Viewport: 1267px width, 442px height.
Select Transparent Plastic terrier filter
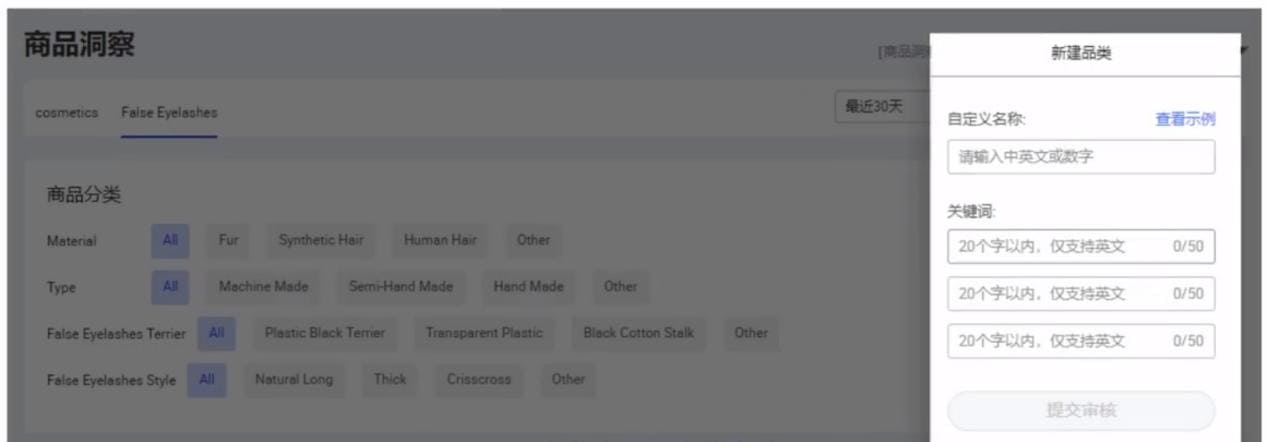[484, 334]
